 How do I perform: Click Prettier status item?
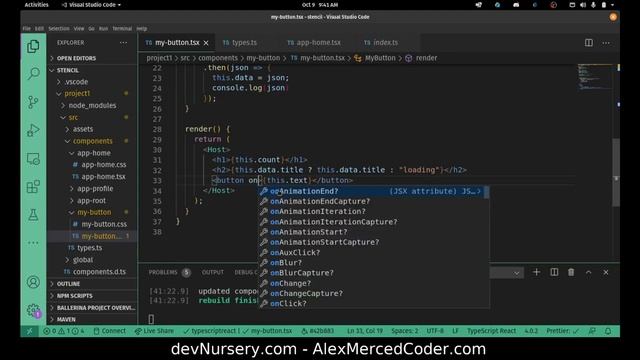point(562,331)
